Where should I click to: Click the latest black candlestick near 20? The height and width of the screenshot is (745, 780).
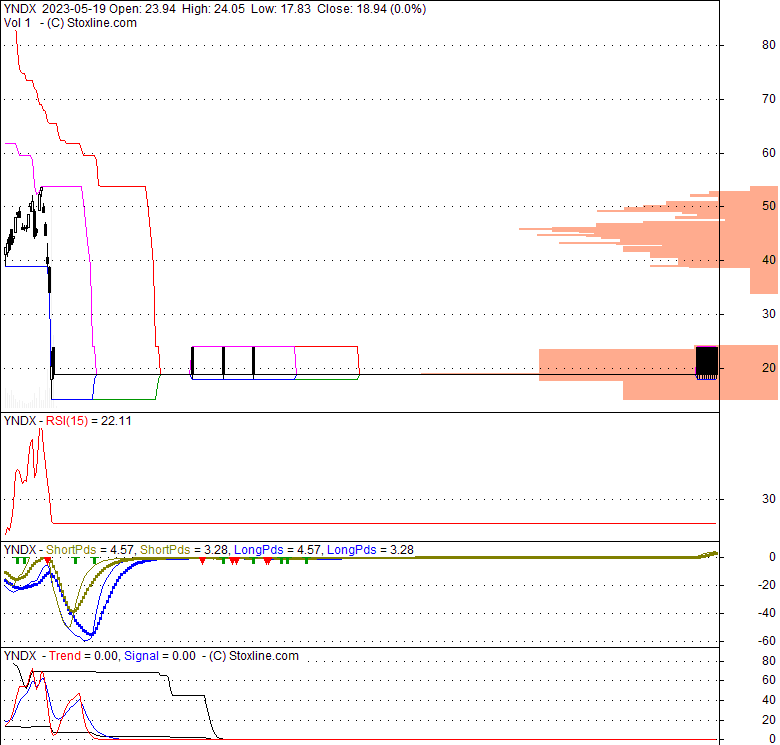706,363
